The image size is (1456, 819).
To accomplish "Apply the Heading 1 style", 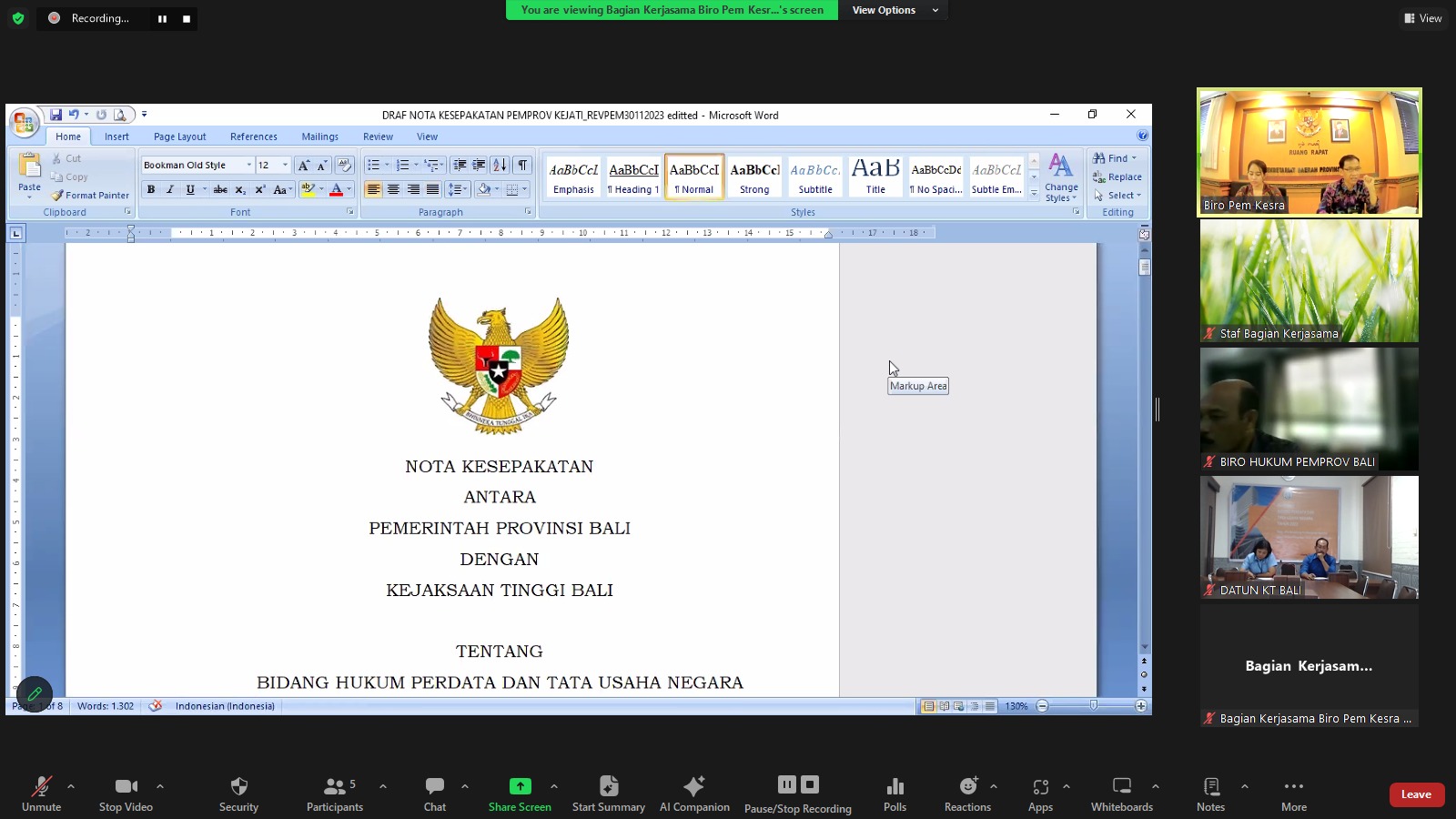I will pyautogui.click(x=633, y=177).
